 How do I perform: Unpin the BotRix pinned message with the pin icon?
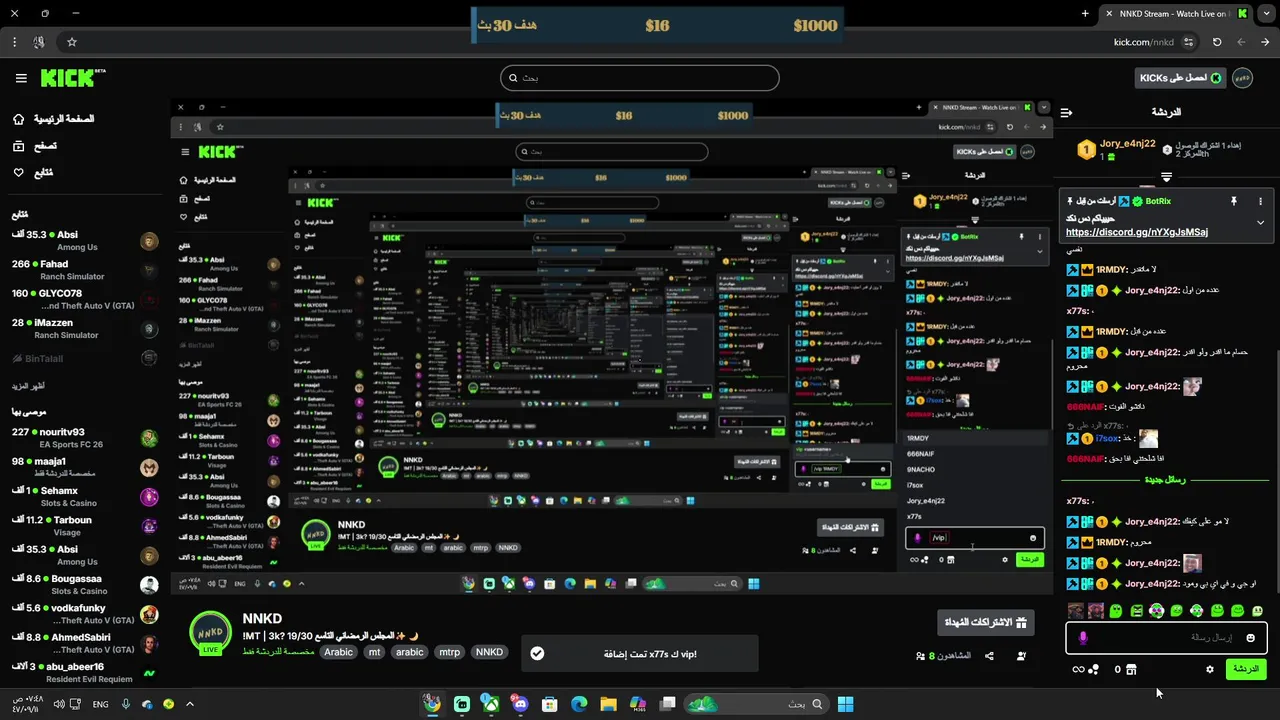pyautogui.click(x=1234, y=201)
